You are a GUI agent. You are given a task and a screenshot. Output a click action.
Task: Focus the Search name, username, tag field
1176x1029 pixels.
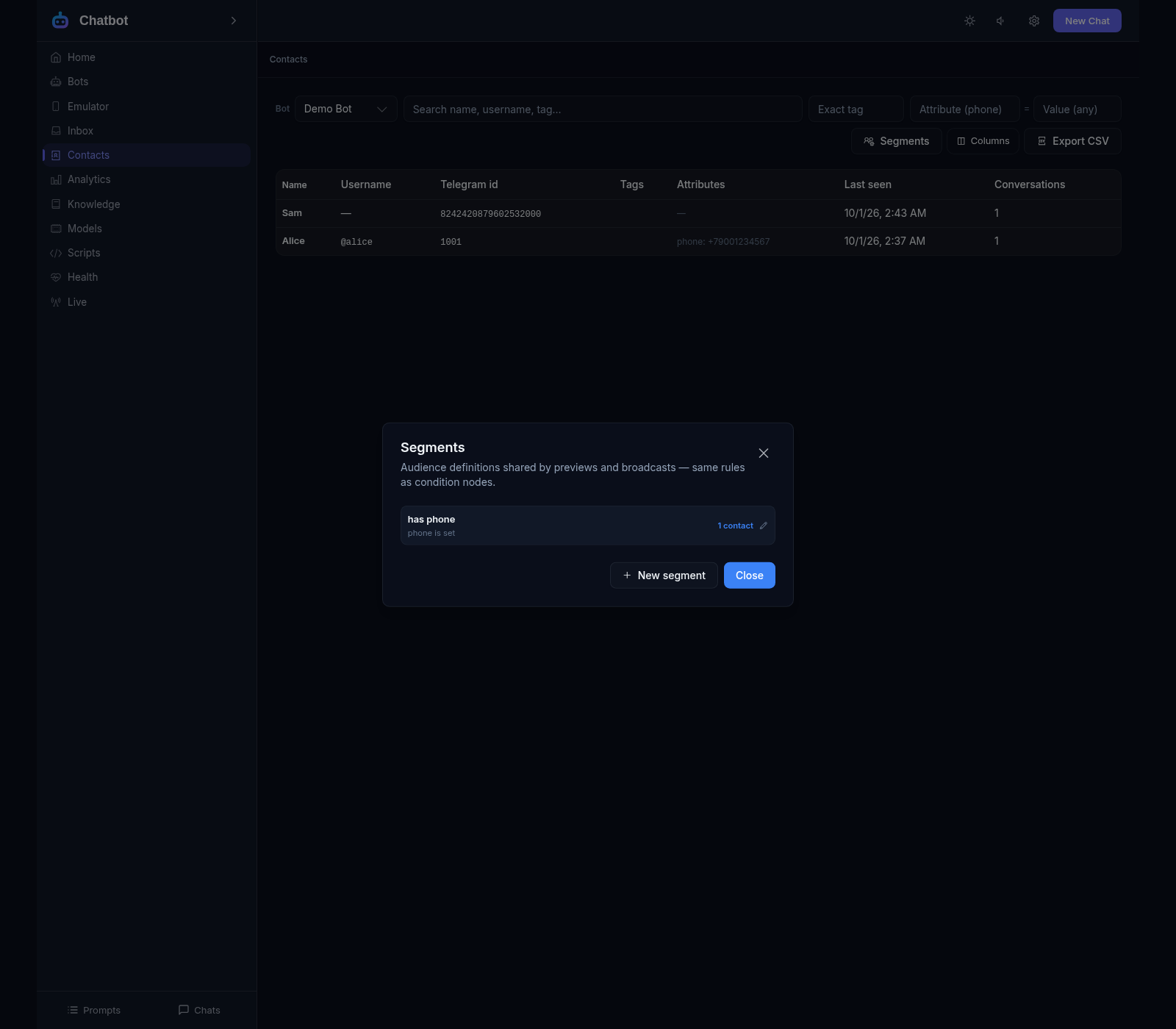[x=603, y=109]
